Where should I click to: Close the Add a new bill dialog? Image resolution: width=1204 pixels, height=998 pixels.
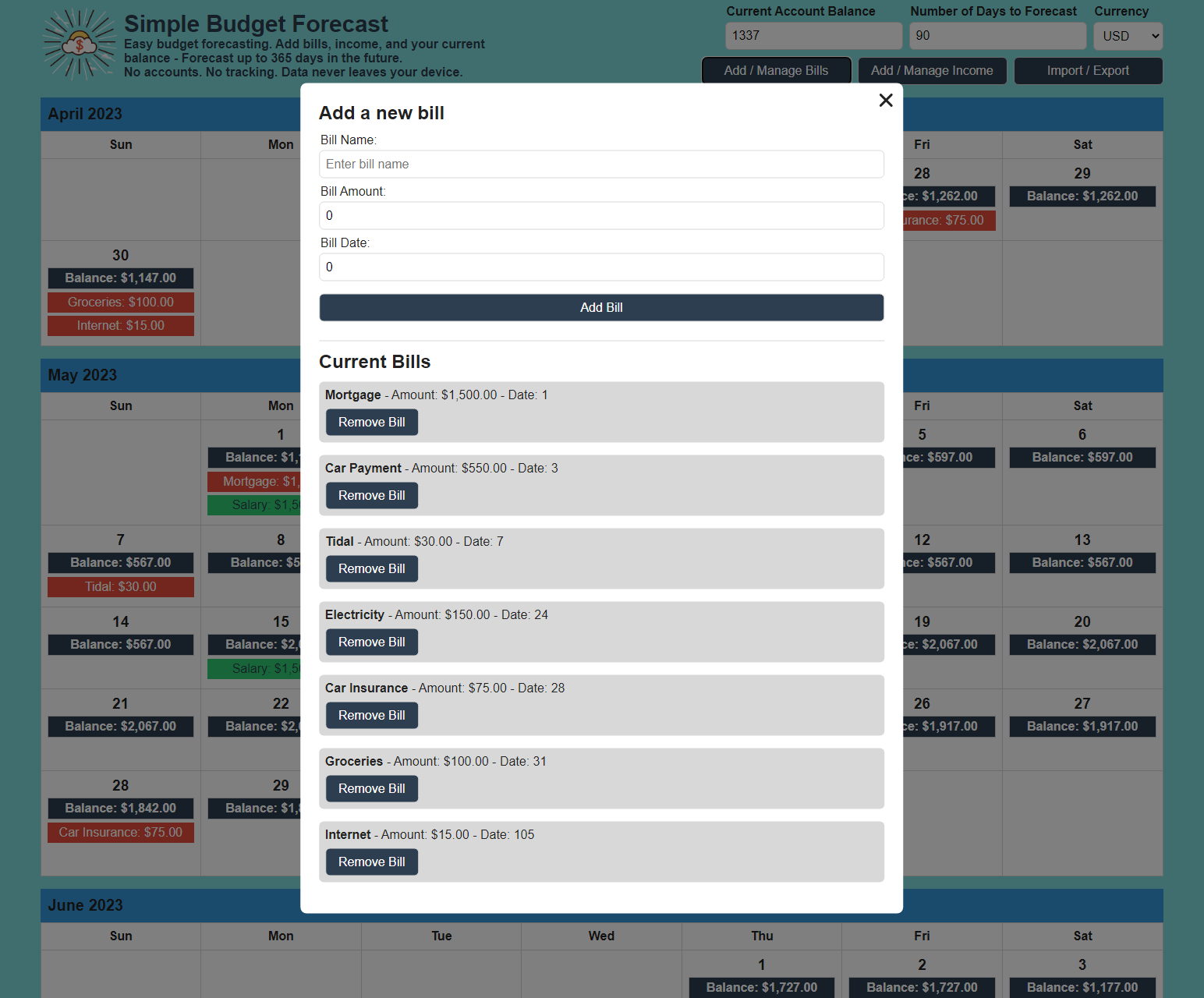885,100
